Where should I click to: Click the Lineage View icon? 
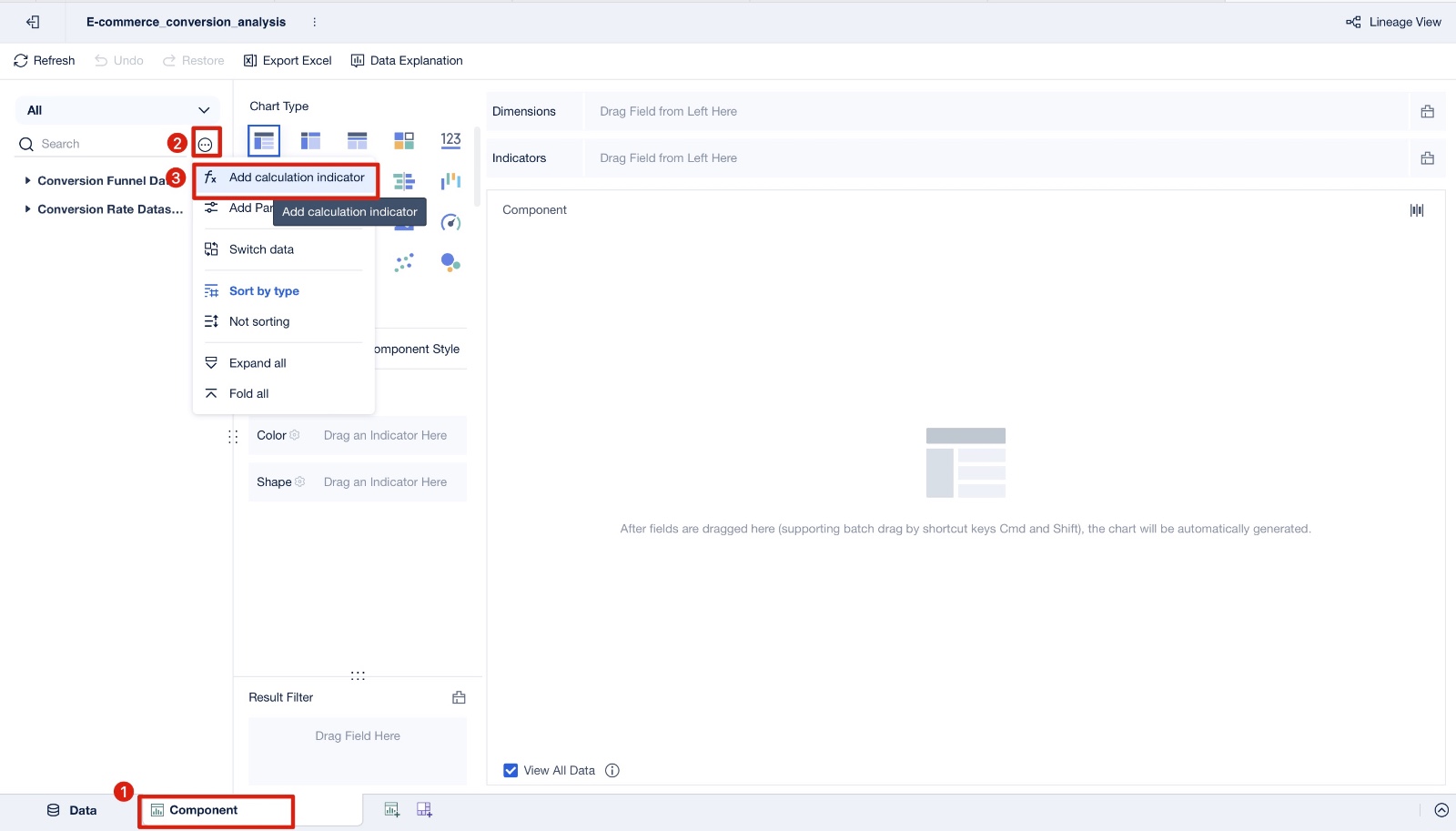(1353, 22)
